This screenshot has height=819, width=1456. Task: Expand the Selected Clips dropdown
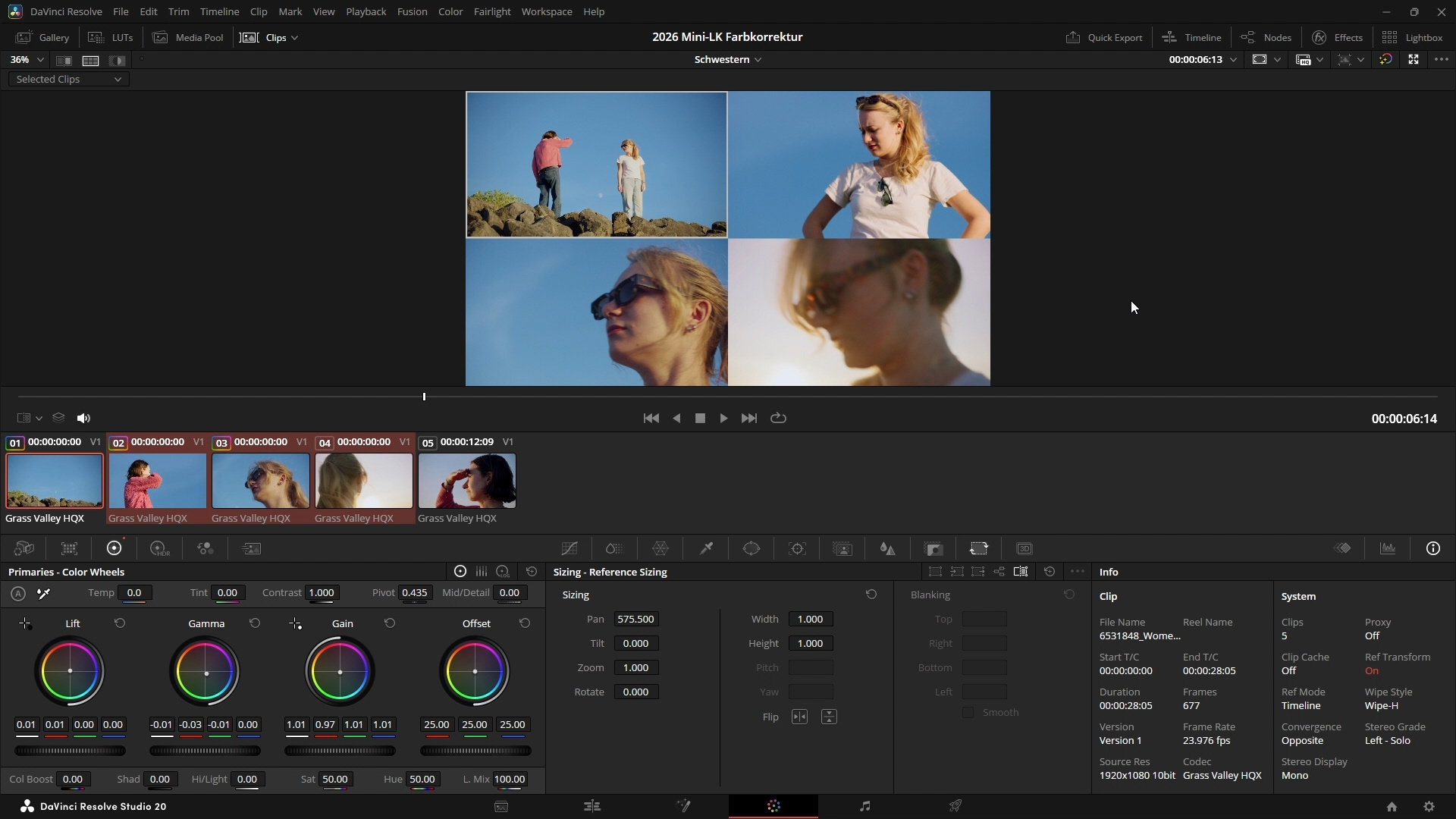(x=68, y=79)
